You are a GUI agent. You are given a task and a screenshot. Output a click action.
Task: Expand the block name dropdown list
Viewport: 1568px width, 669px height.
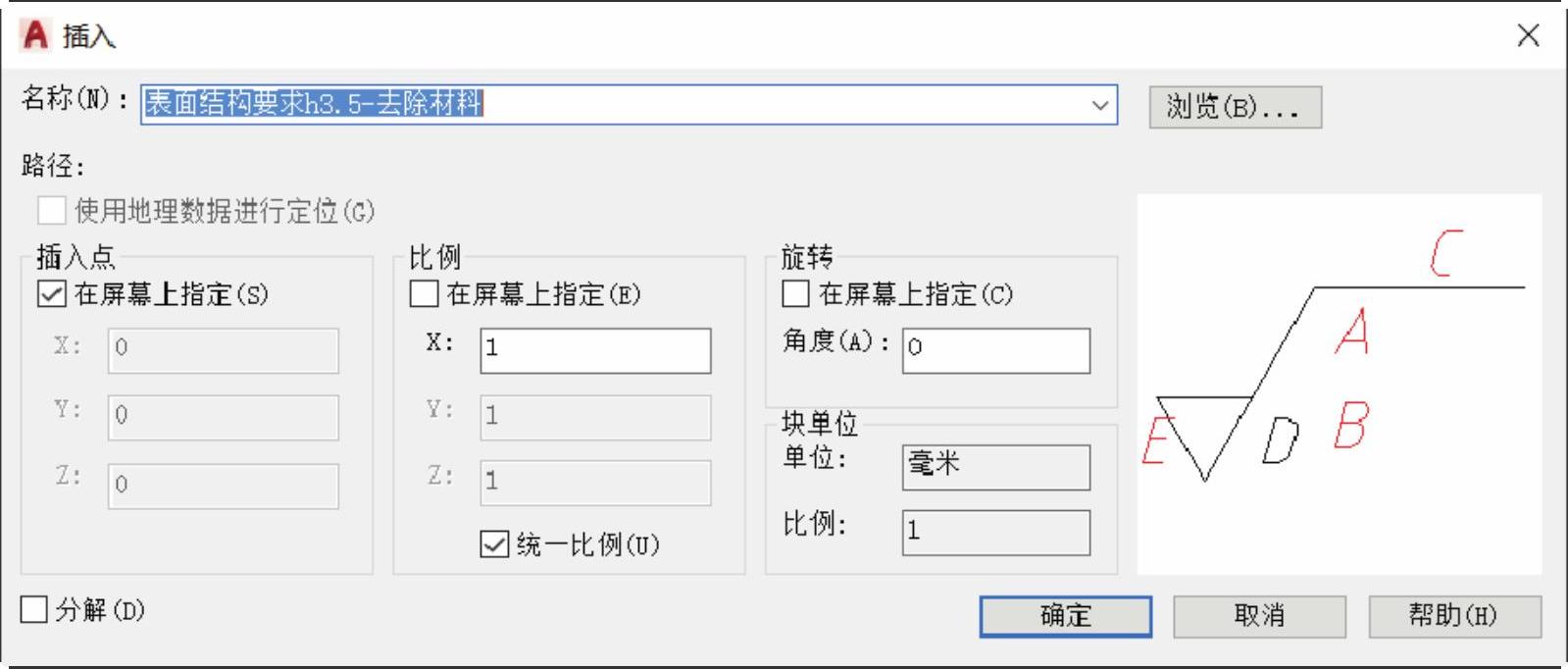pyautogui.click(x=1100, y=104)
